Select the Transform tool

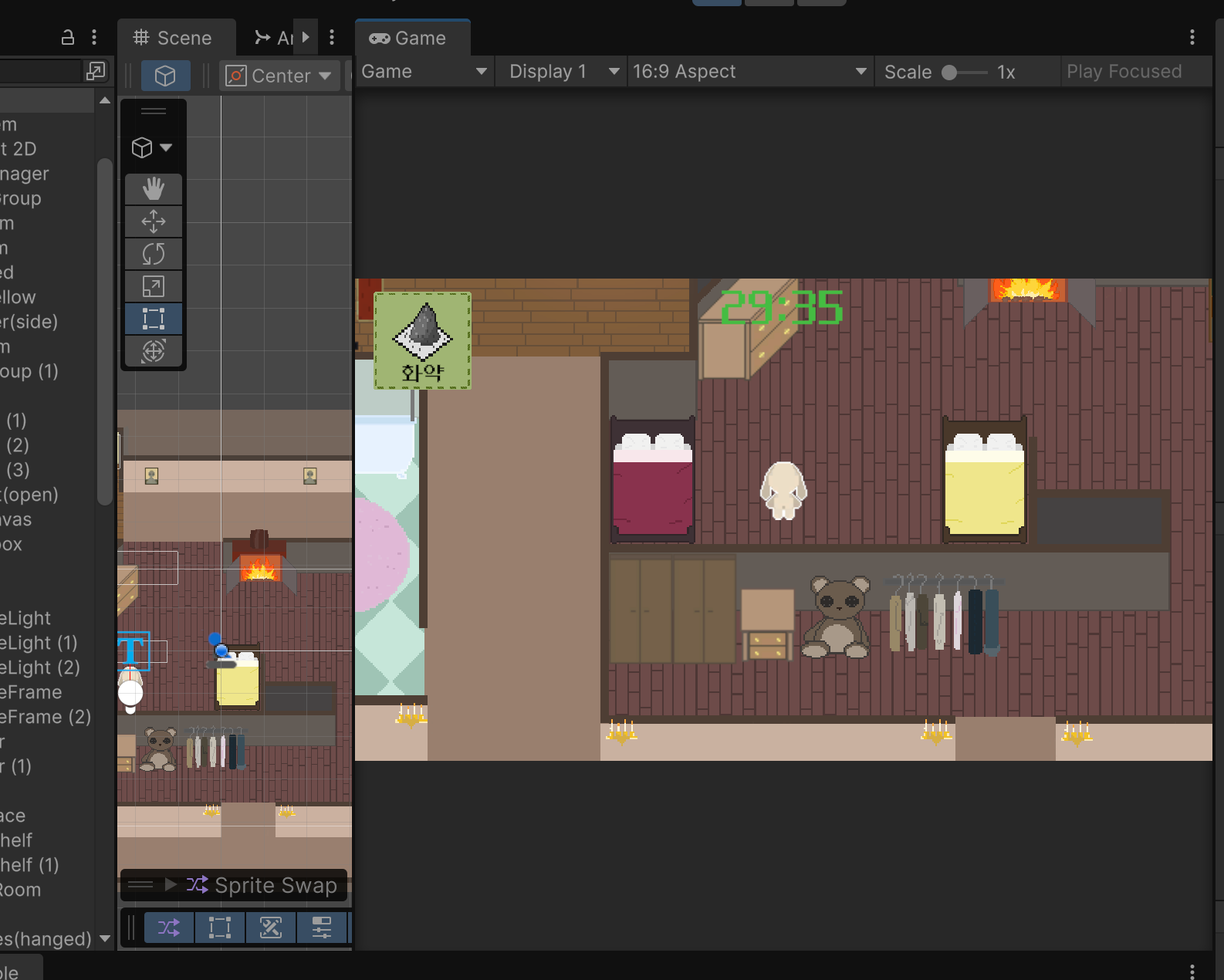click(x=154, y=351)
